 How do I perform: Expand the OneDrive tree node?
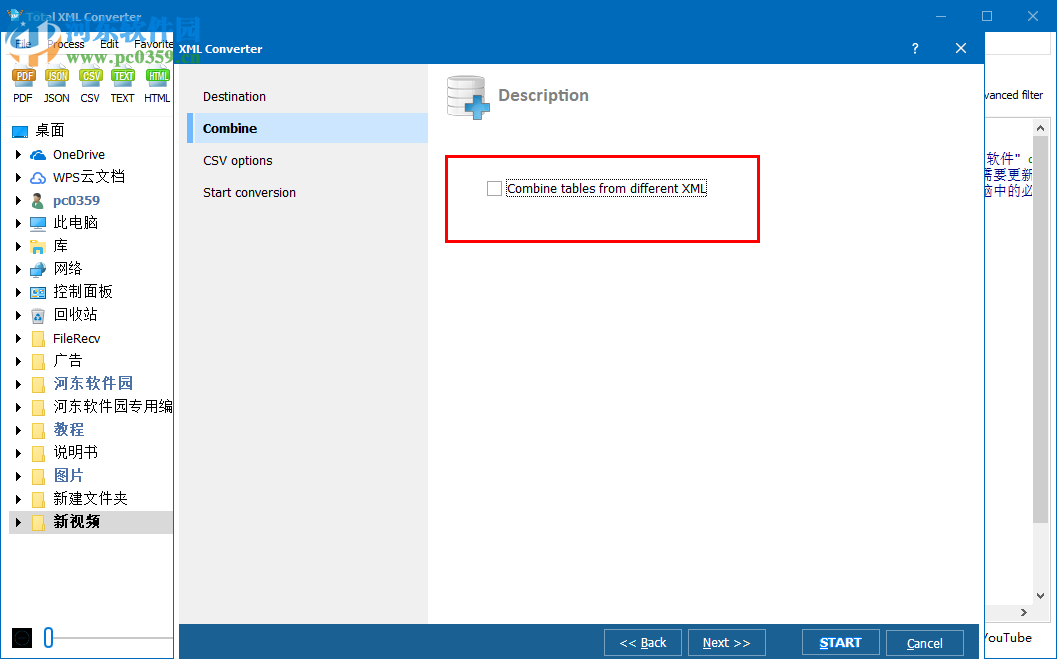(x=18, y=154)
